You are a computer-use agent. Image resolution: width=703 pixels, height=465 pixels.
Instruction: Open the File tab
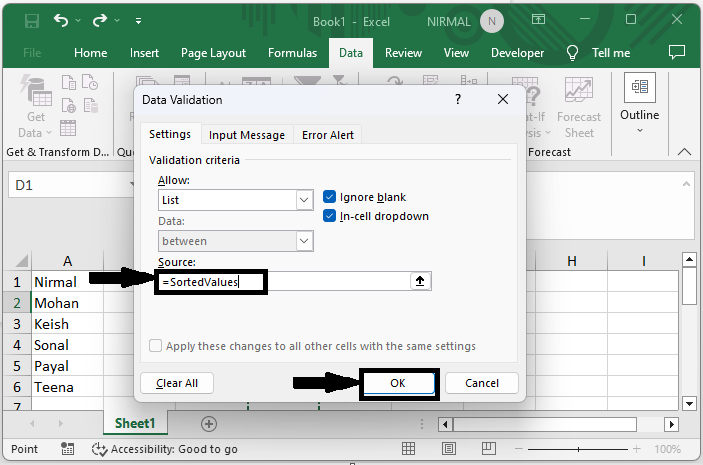click(32, 53)
